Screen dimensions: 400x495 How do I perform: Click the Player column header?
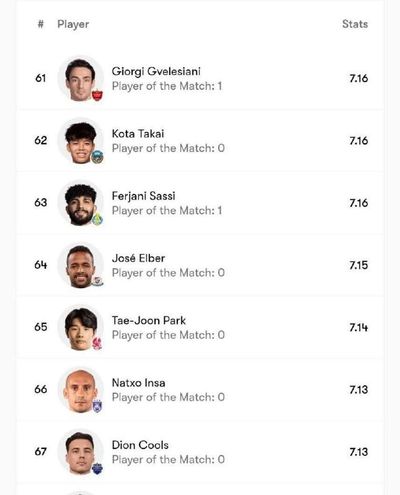73,24
